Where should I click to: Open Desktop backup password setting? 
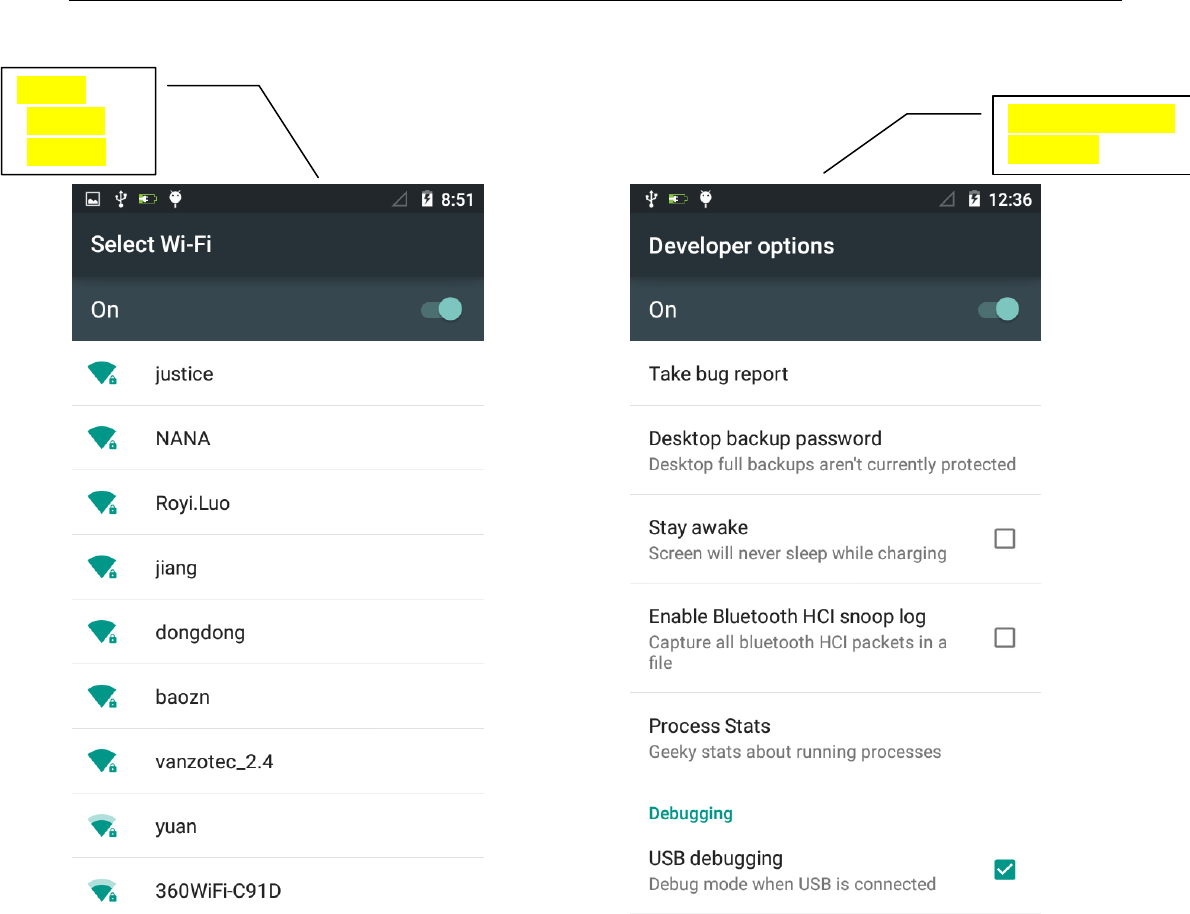[835, 450]
